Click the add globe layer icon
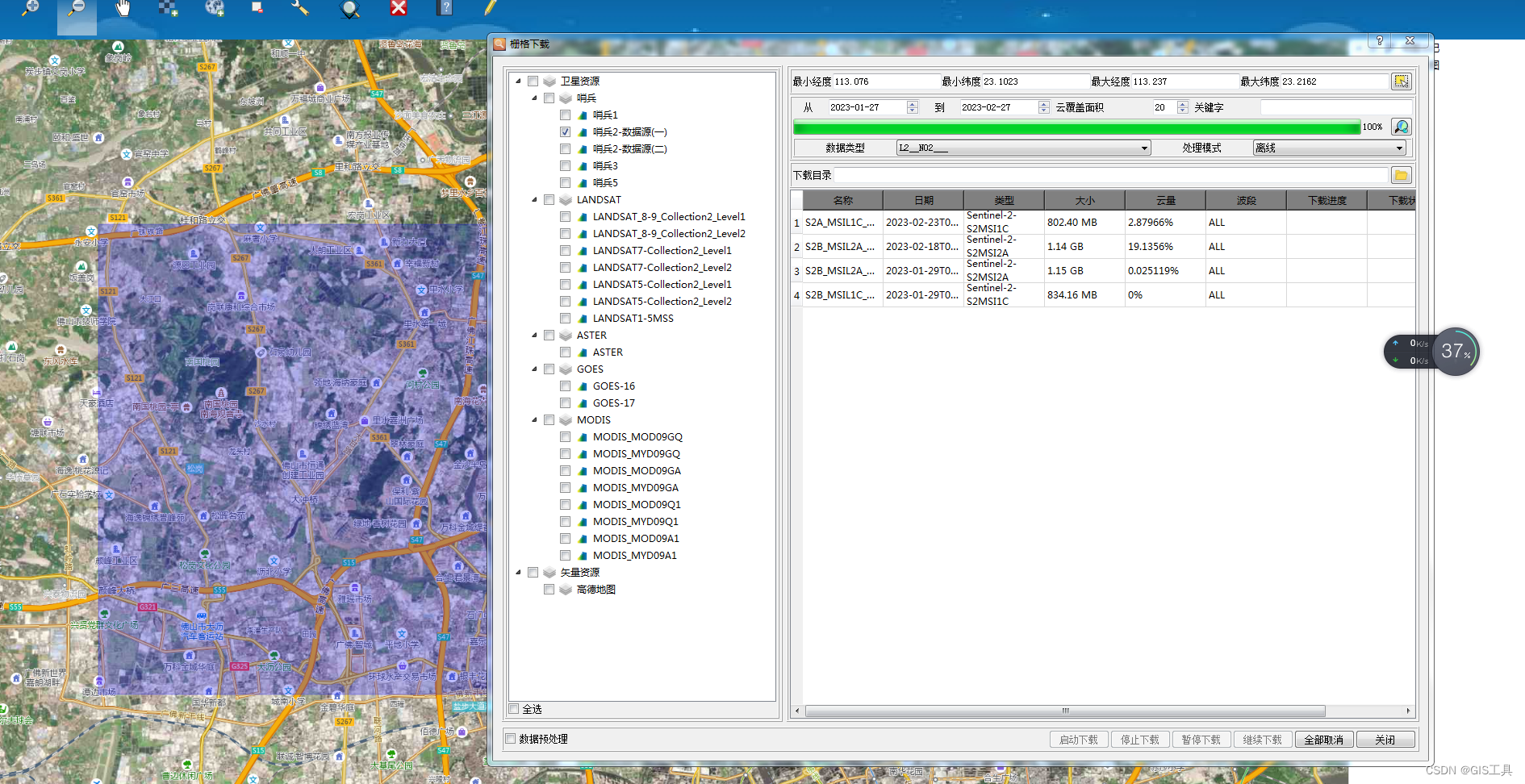The image size is (1525, 784). (214, 9)
